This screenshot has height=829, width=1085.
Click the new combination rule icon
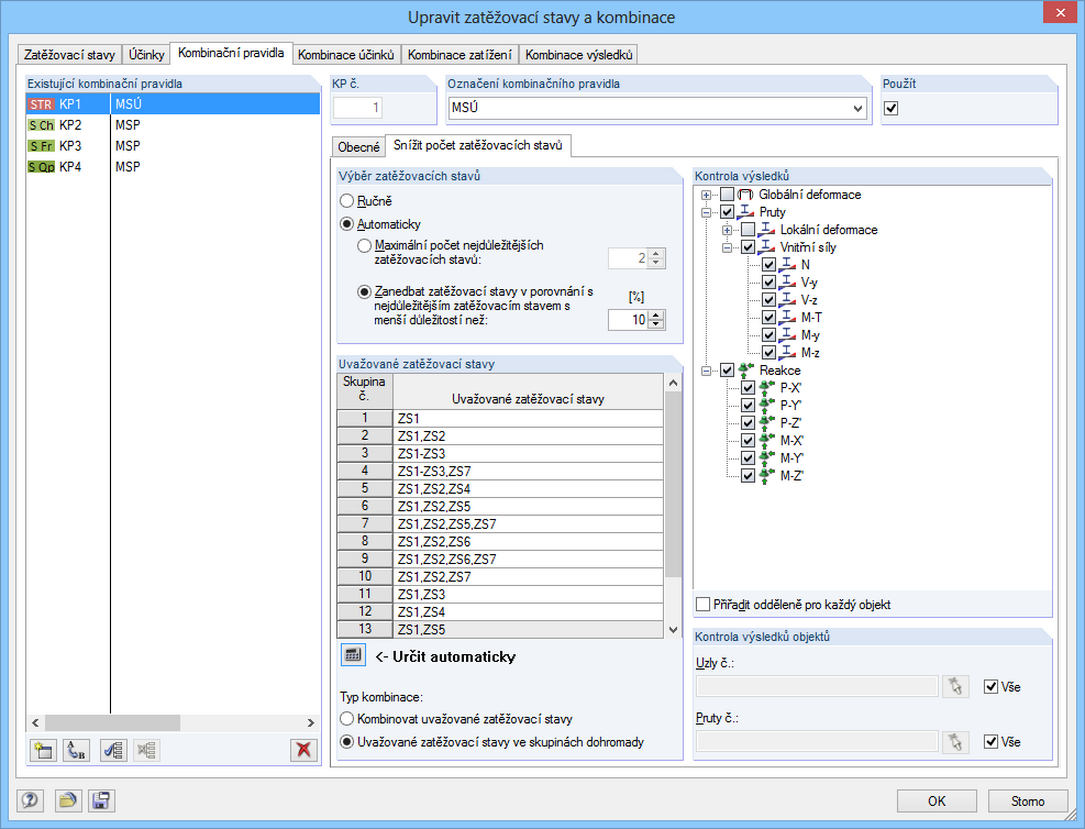click(44, 750)
